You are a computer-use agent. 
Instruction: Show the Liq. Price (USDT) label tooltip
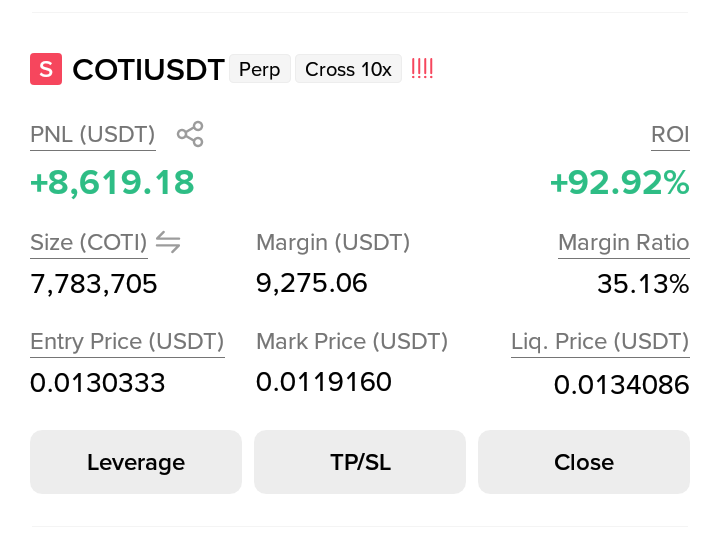(x=600, y=342)
